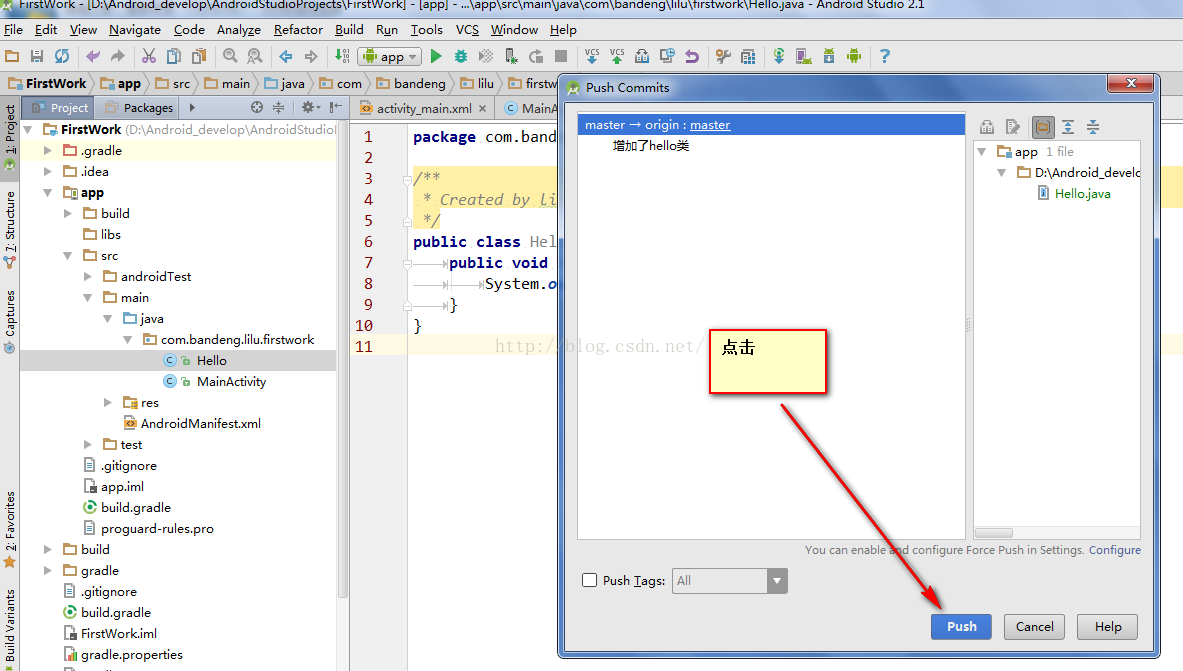Enable the Push Tags checkbox

[x=590, y=581]
